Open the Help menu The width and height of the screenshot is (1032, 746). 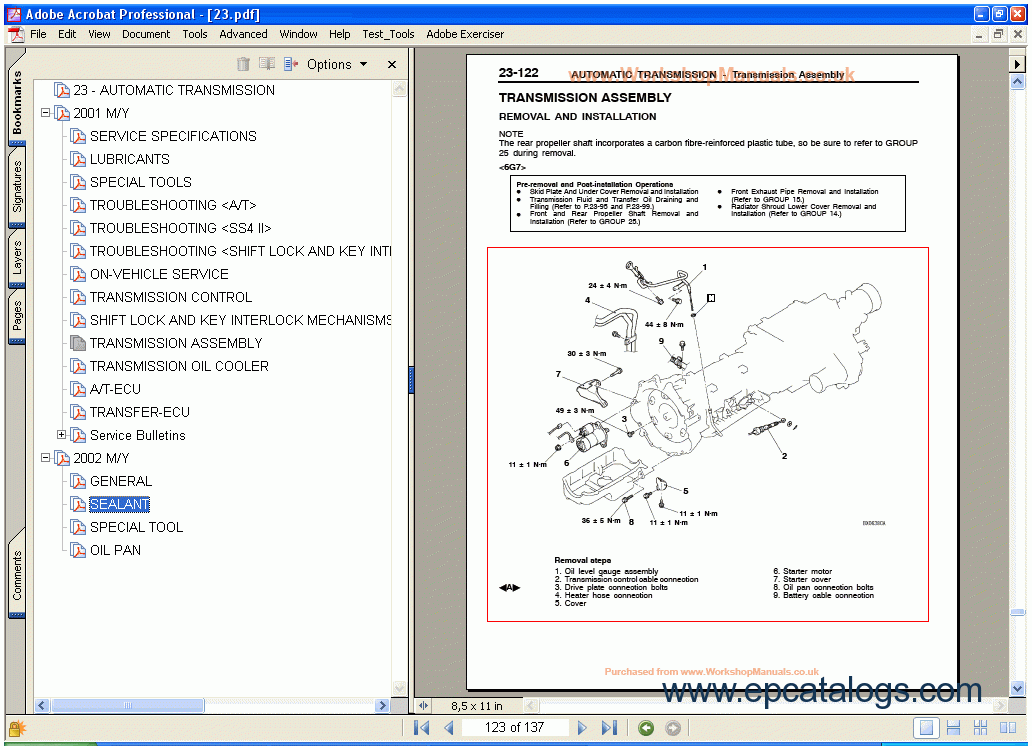point(340,34)
